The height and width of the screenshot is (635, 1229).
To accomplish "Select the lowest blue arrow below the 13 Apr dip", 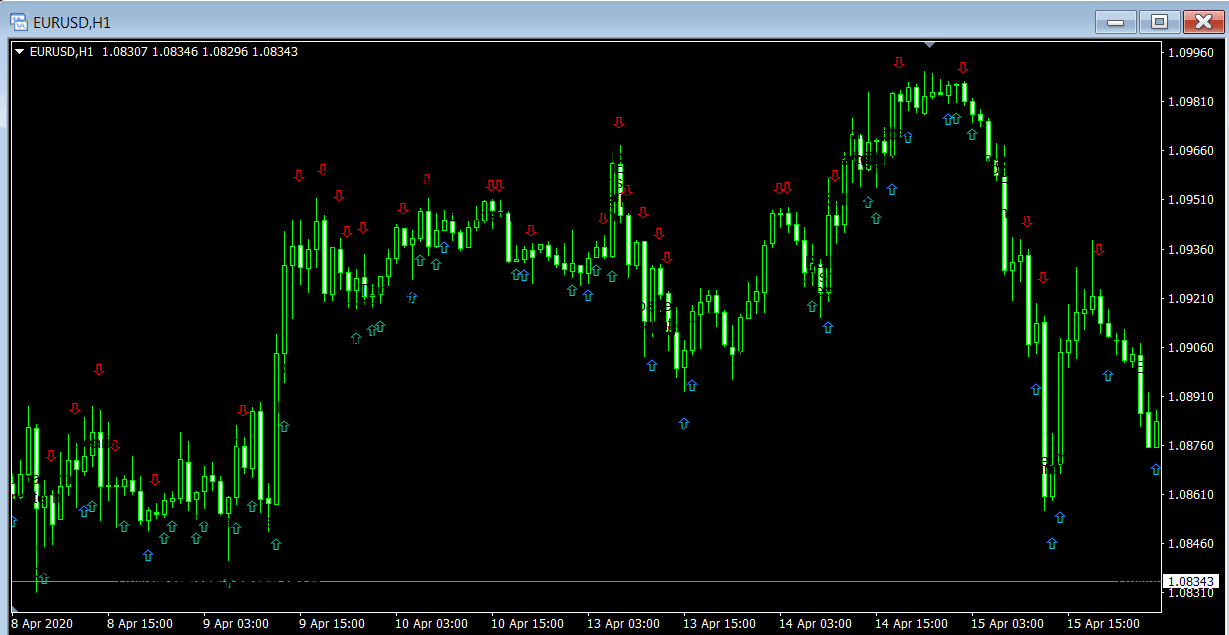I will pos(684,424).
